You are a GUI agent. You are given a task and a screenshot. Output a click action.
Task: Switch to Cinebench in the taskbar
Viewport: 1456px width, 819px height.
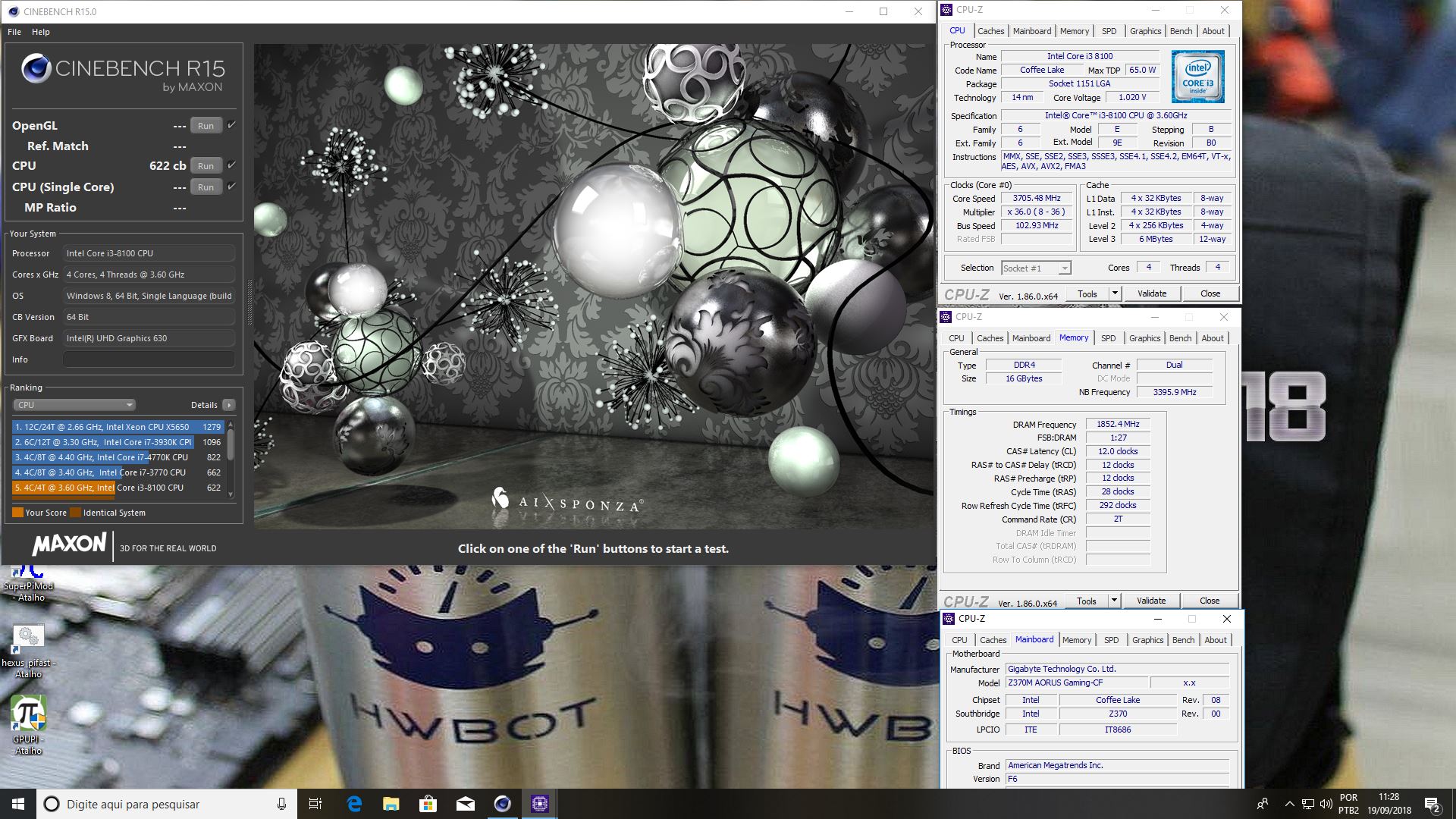[x=502, y=804]
